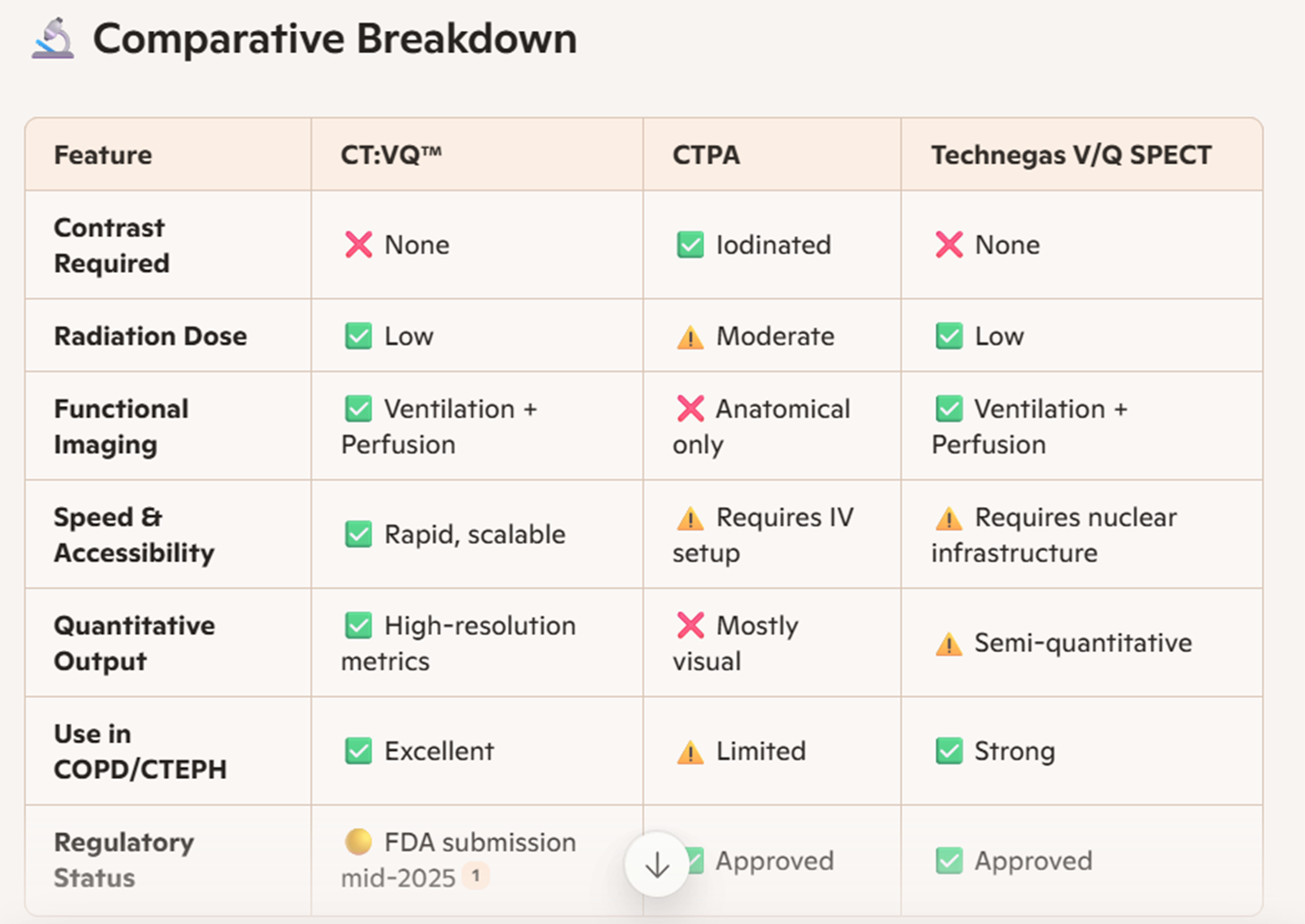This screenshot has width=1305, height=924.
Task: Click the green check beside Iodinated
Action: 690,244
